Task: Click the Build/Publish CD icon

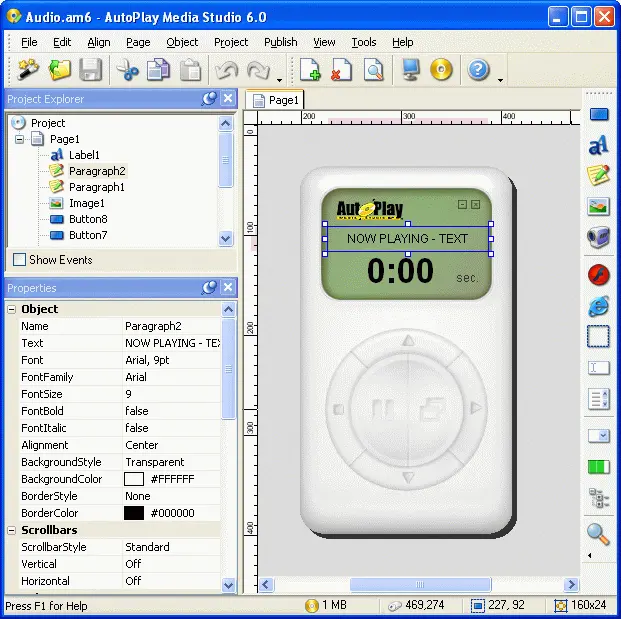Action: [442, 70]
